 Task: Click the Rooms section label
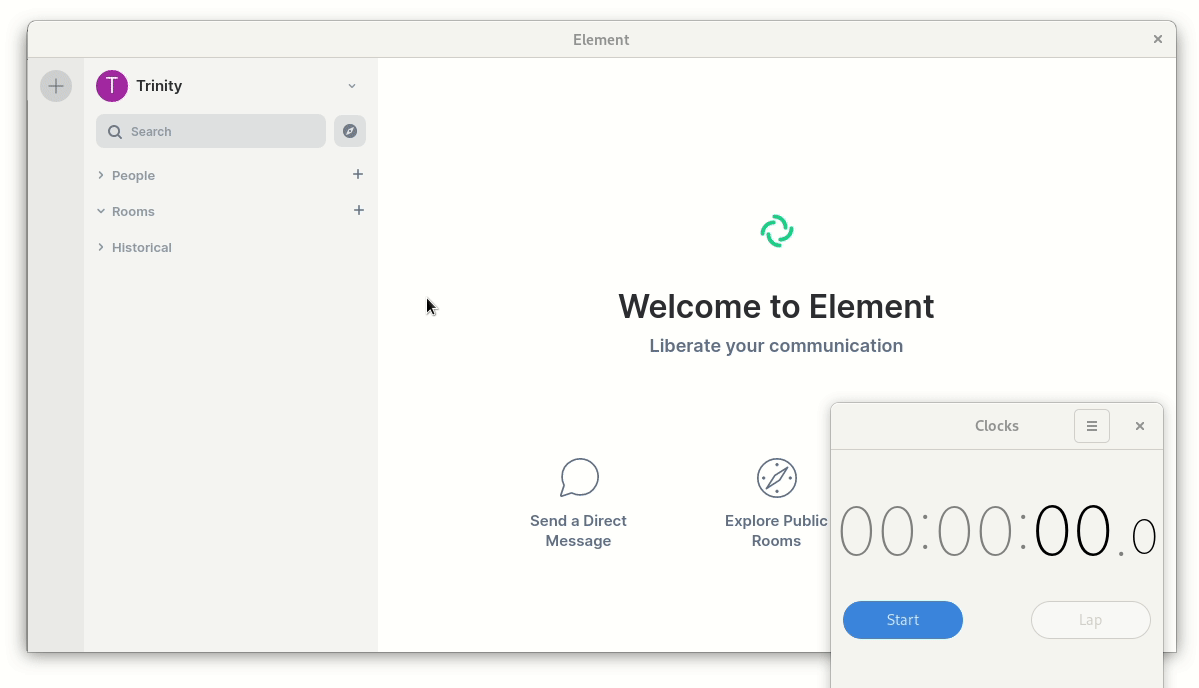click(x=133, y=211)
